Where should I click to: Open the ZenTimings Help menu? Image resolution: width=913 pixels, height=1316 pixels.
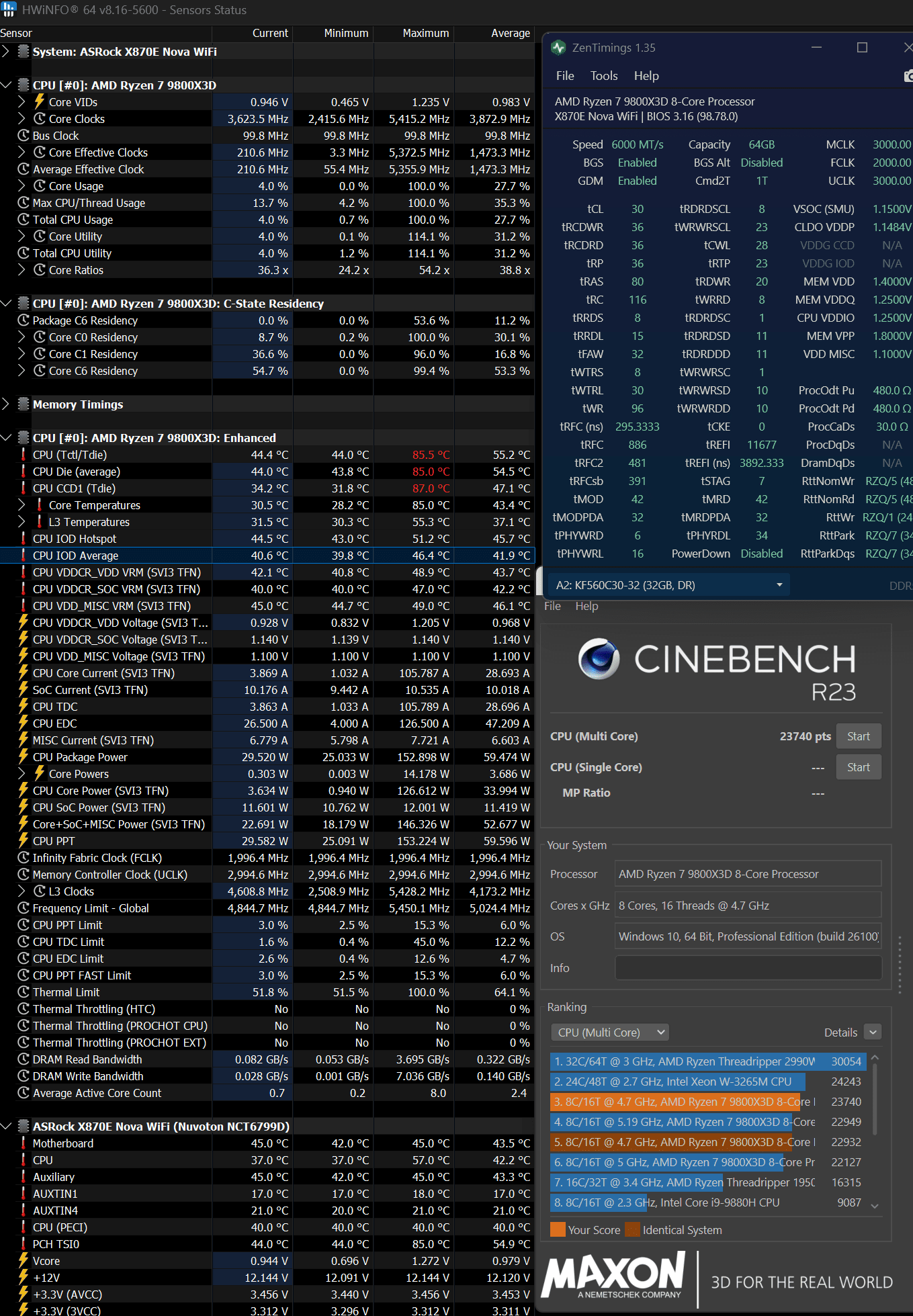click(646, 76)
